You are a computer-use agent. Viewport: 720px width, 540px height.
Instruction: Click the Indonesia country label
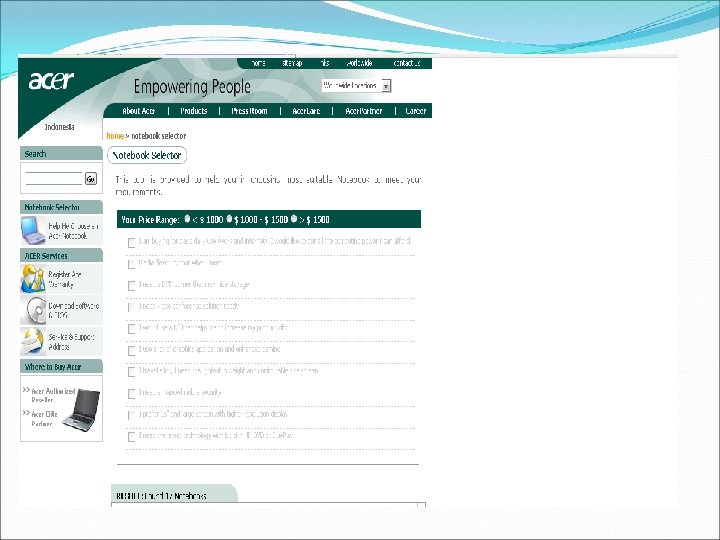click(59, 127)
